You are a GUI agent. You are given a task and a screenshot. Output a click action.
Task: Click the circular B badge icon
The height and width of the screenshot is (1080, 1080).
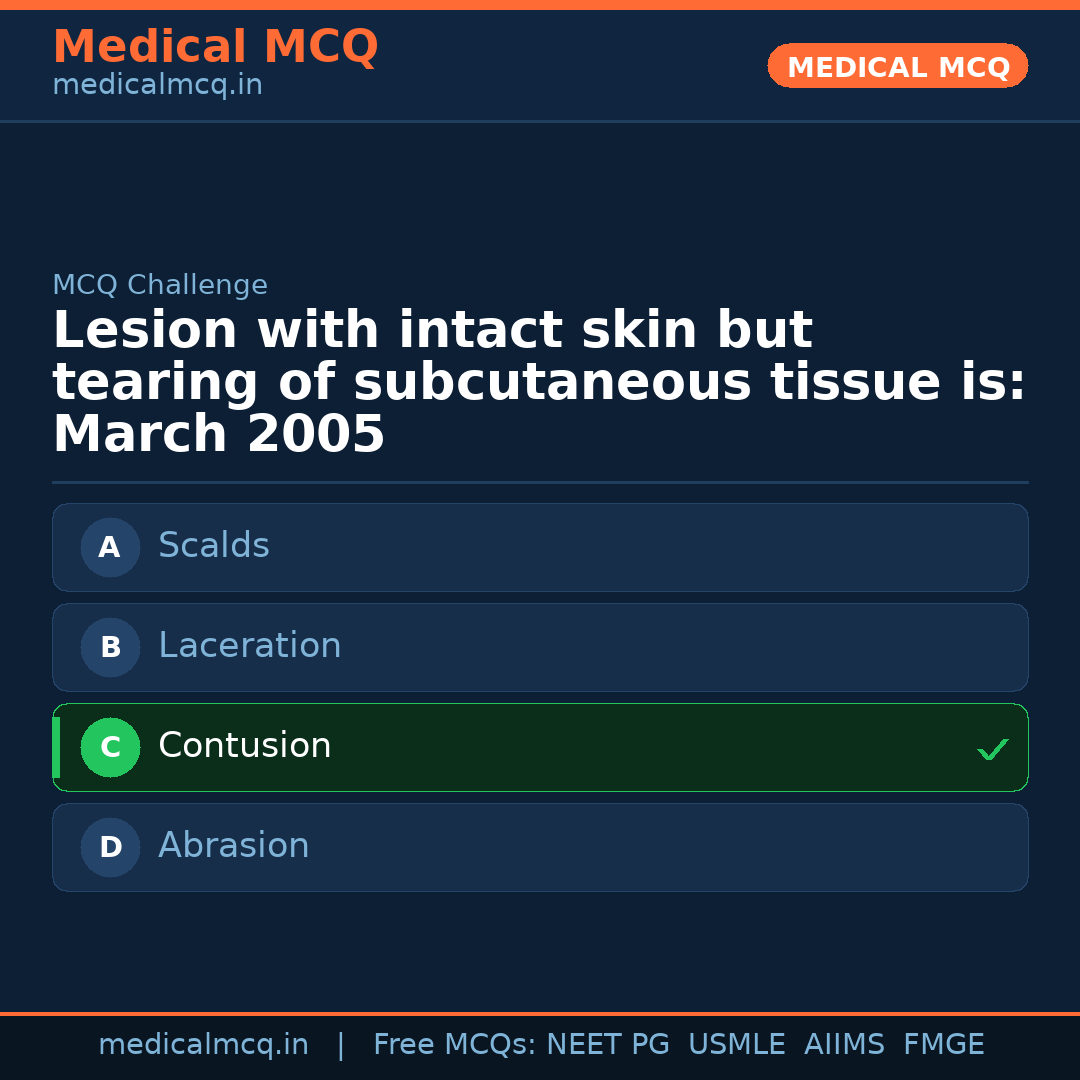coord(110,647)
